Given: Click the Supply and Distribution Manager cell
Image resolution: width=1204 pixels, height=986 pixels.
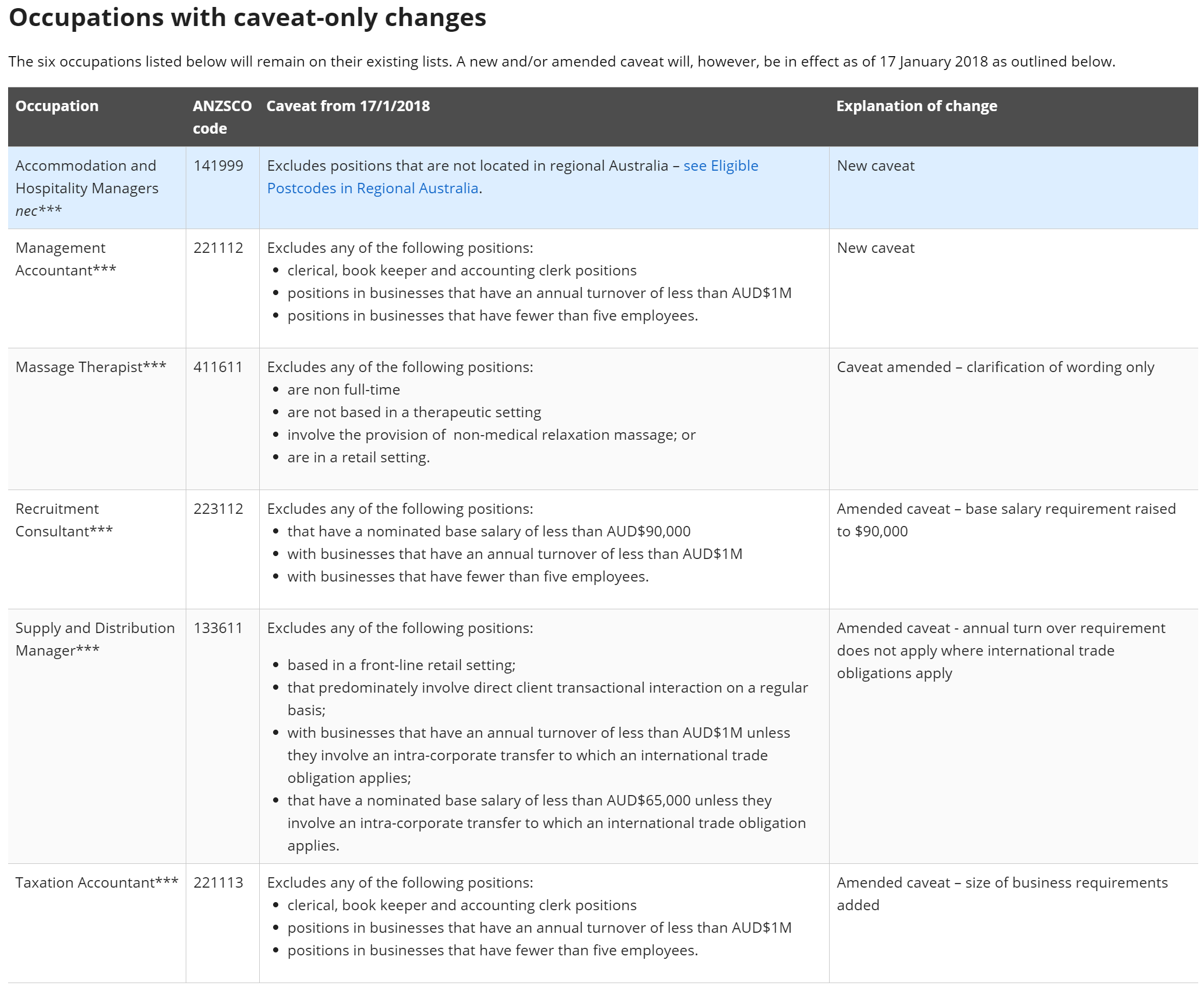Looking at the screenshot, I should coord(95,639).
